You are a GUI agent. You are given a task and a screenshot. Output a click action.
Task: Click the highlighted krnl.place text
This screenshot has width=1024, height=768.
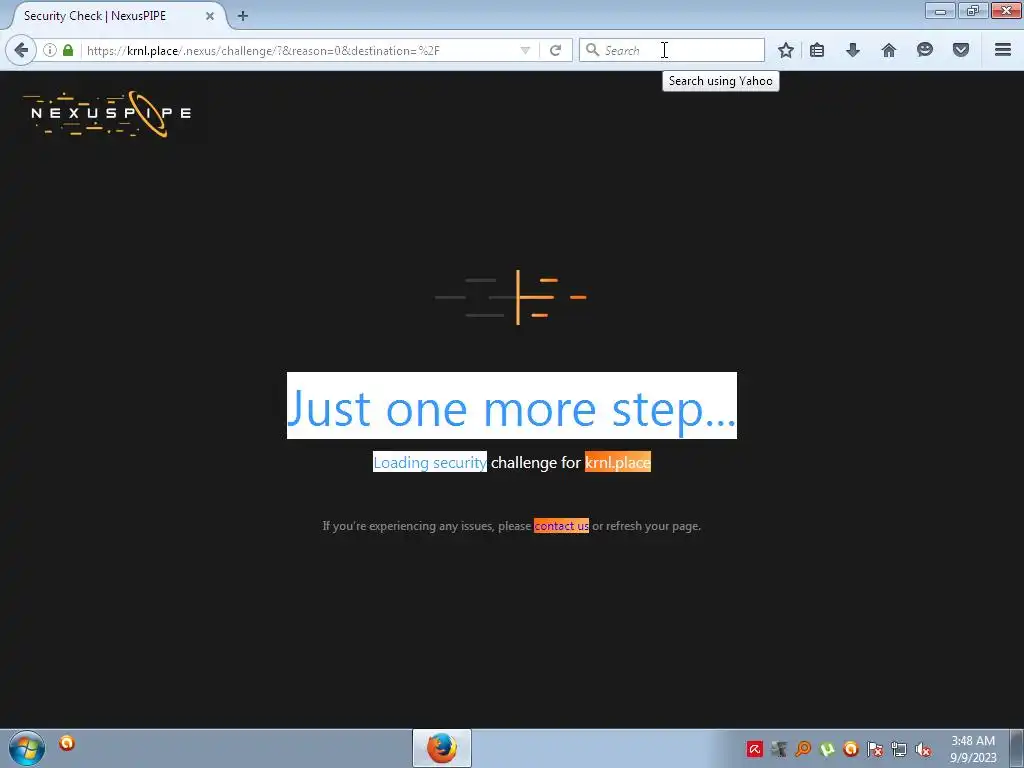tap(618, 462)
